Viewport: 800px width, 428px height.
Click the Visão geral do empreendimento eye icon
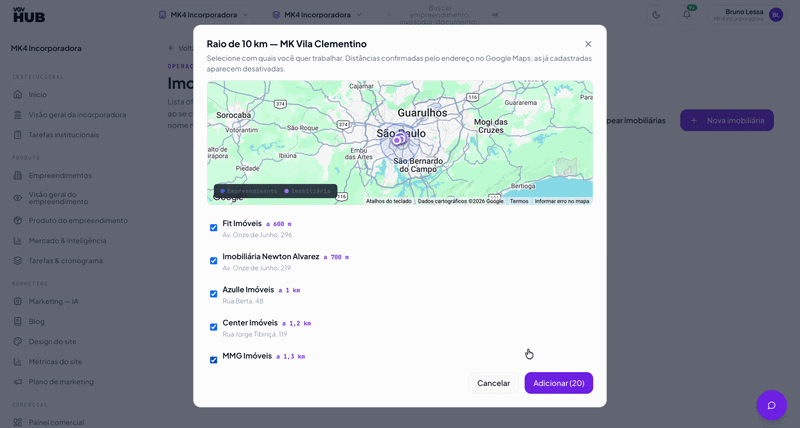(x=18, y=198)
